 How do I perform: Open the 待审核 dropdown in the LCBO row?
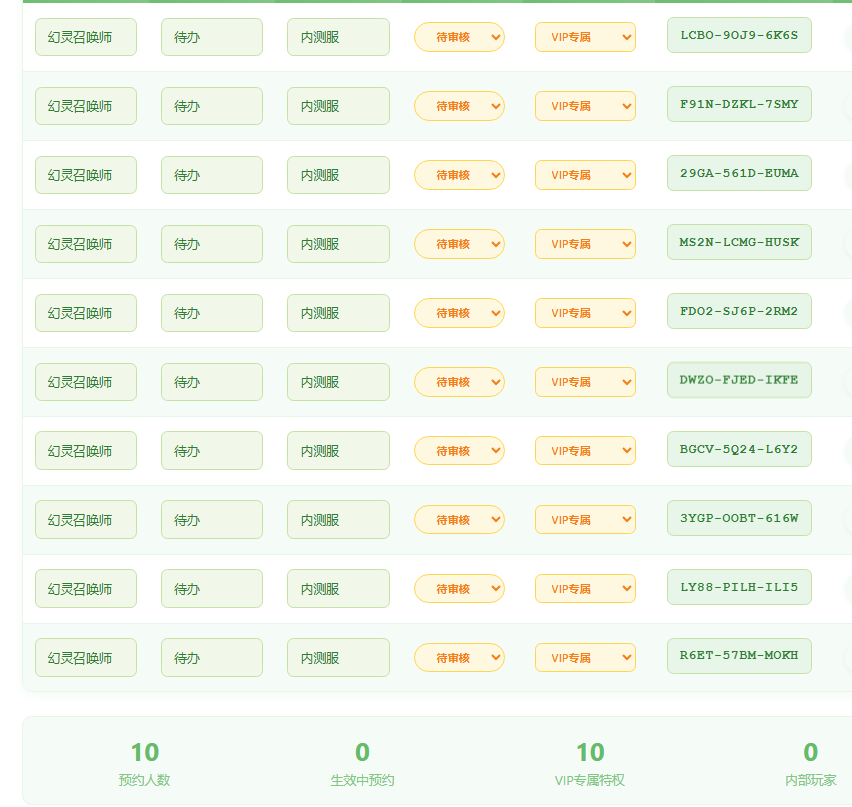459,37
